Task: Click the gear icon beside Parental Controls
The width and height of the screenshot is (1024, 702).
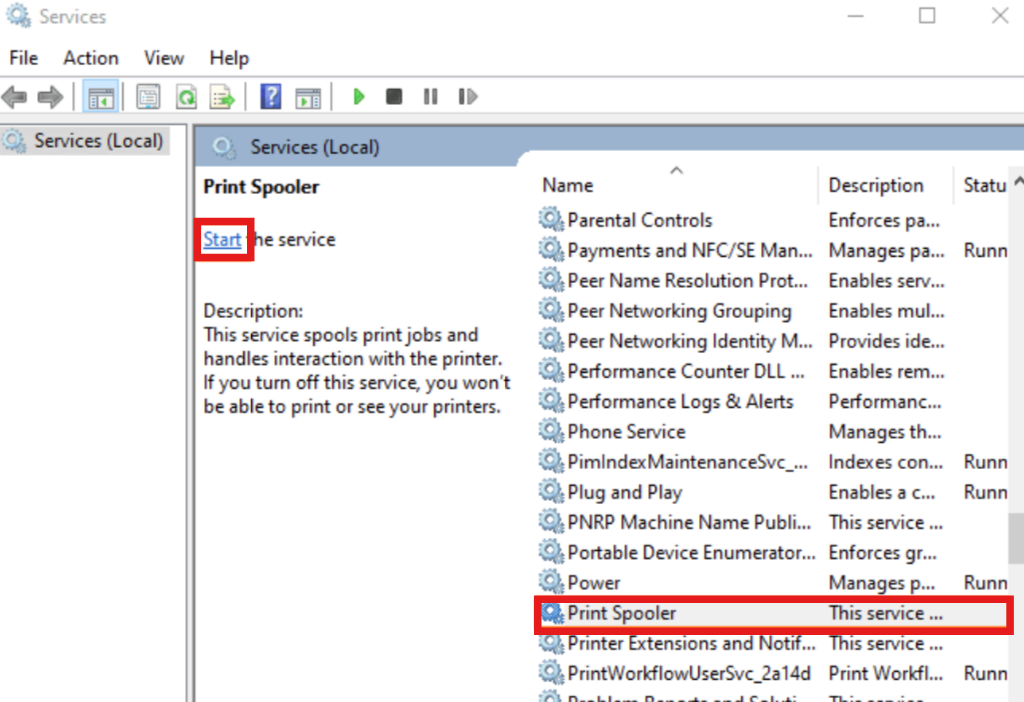Action: pos(551,219)
